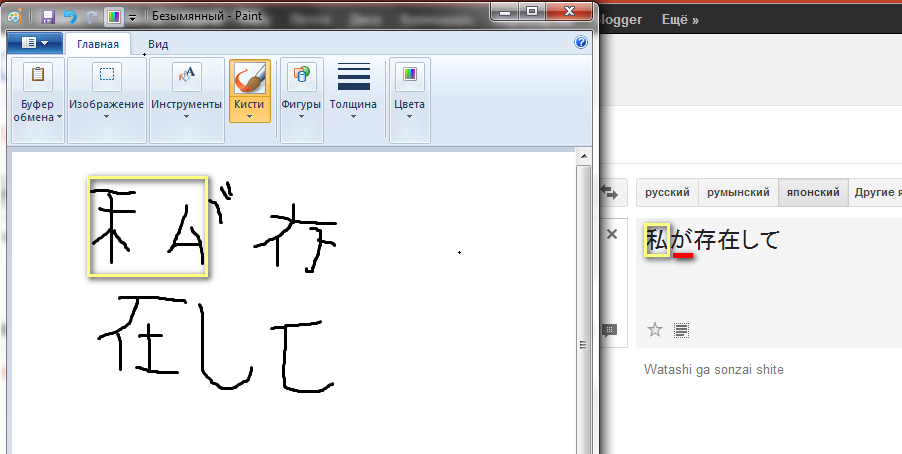This screenshot has width=902, height=454.
Task: Click the speech bubble icon beside translation box
Action: point(609,330)
